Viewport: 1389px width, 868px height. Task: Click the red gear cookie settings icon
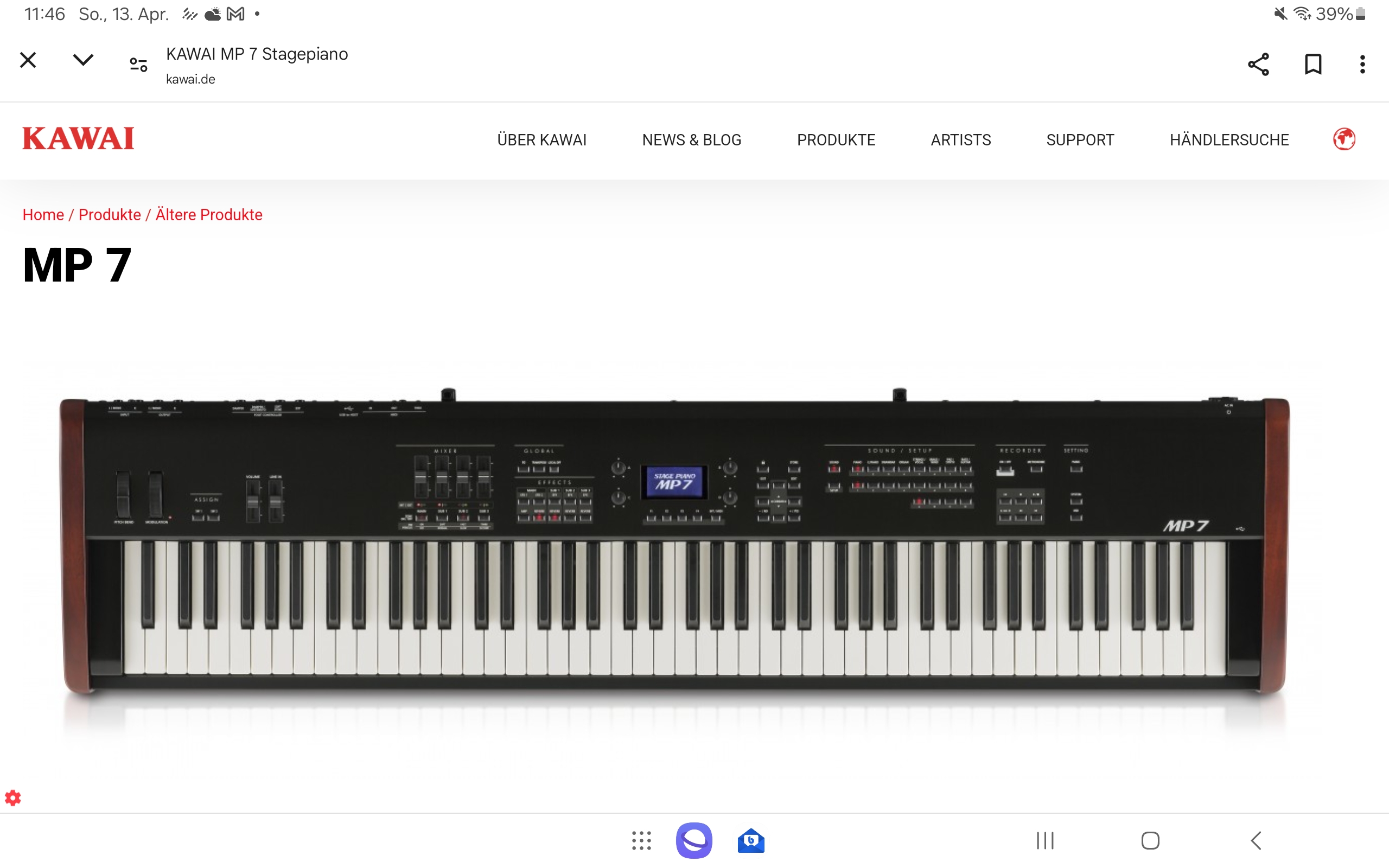[x=12, y=797]
